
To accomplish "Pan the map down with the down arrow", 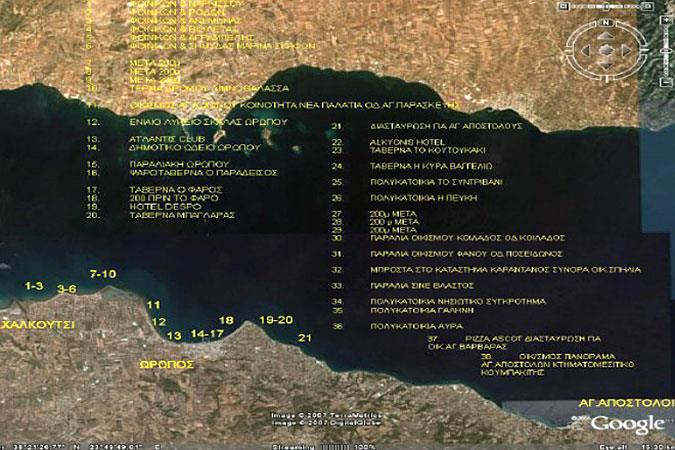I will [604, 64].
